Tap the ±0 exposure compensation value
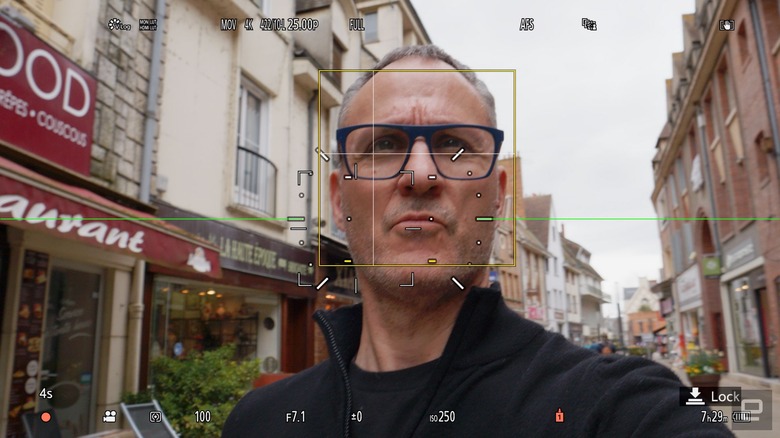The width and height of the screenshot is (780, 438). pos(356,416)
